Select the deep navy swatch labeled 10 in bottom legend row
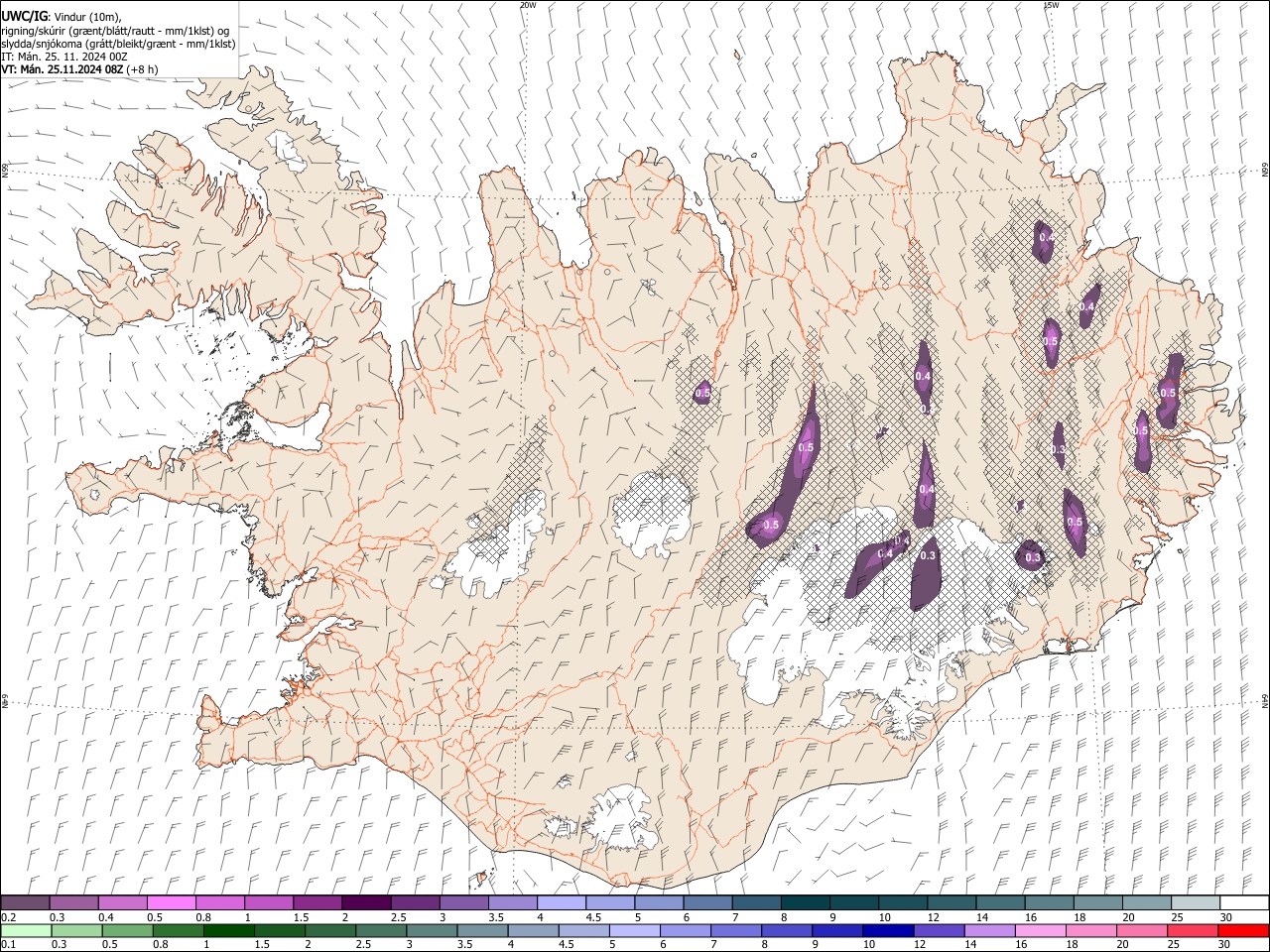 pos(886,930)
